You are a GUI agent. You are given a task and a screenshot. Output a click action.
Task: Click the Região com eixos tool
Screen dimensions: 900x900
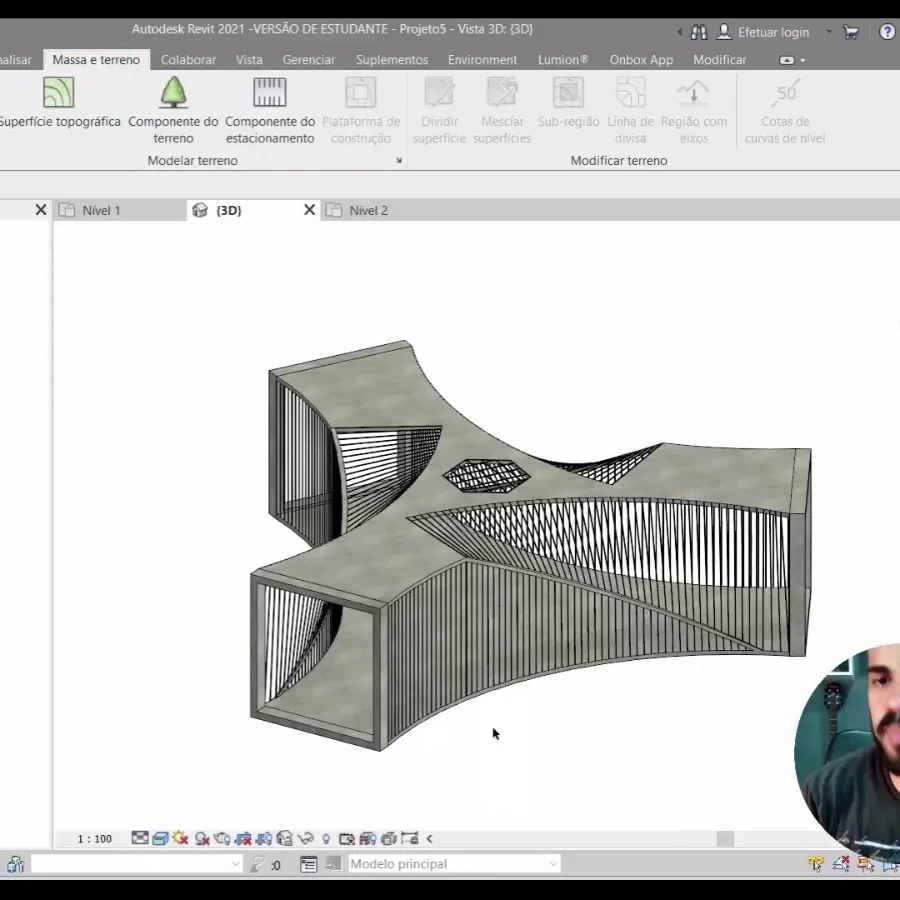coord(693,110)
